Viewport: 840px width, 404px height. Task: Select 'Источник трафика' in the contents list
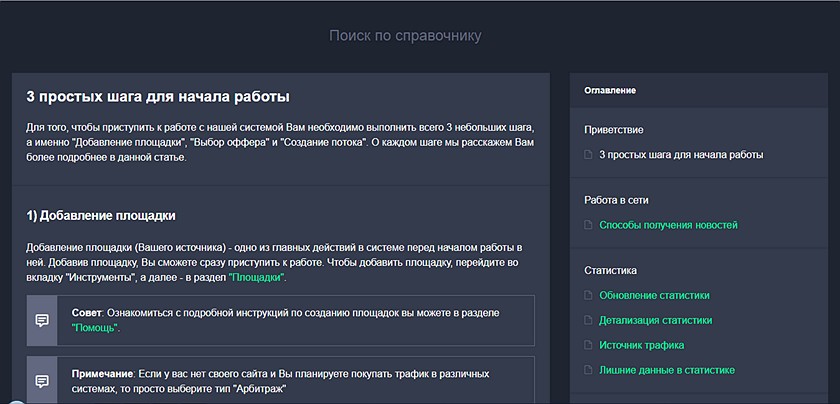[641, 345]
